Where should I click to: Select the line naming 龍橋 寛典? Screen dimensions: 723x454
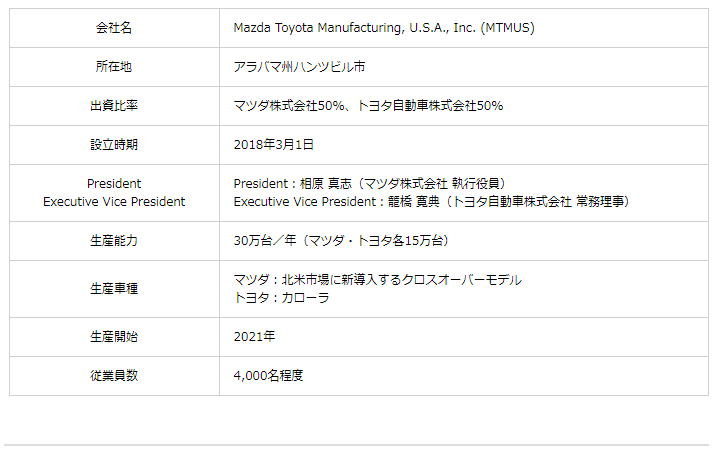click(431, 201)
